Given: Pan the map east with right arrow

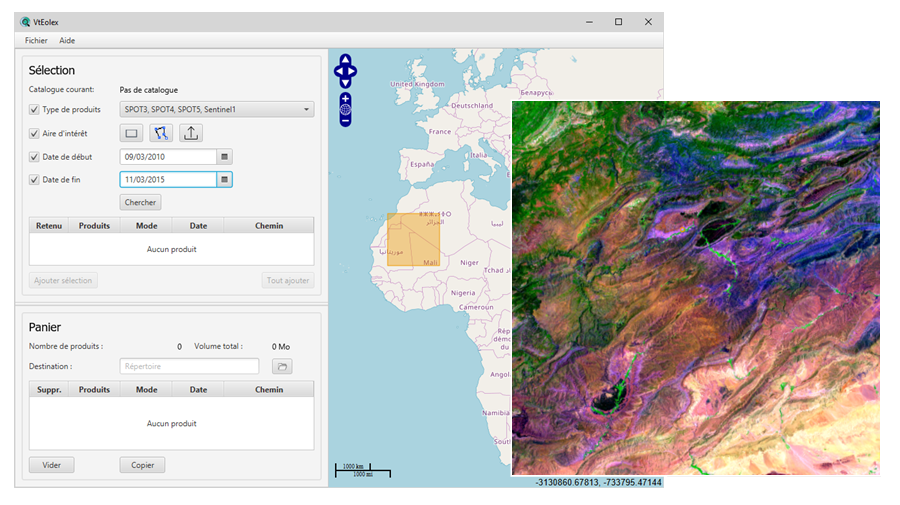Looking at the screenshot, I should click(352, 71).
